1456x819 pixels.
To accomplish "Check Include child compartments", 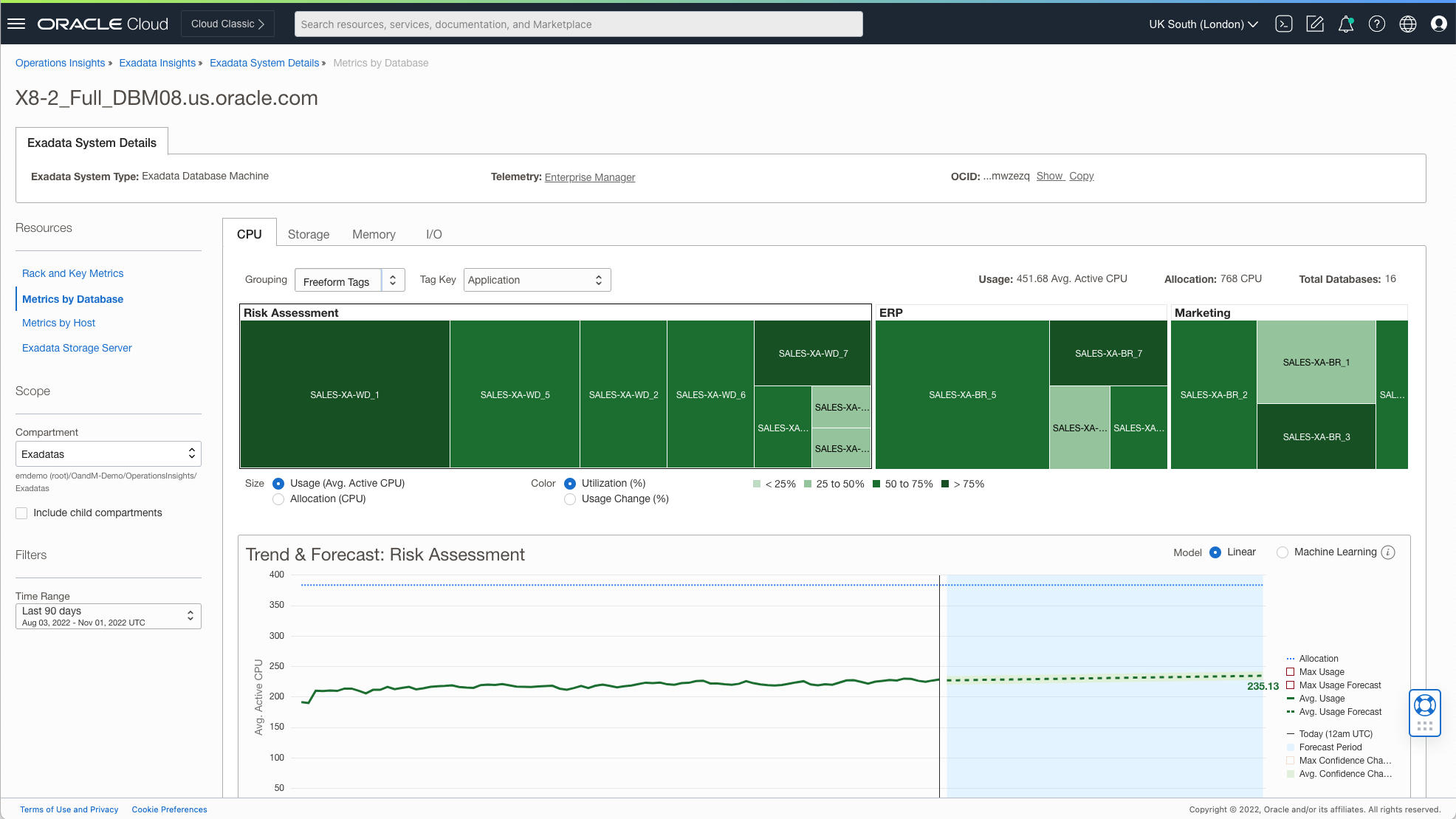I will click(x=21, y=513).
